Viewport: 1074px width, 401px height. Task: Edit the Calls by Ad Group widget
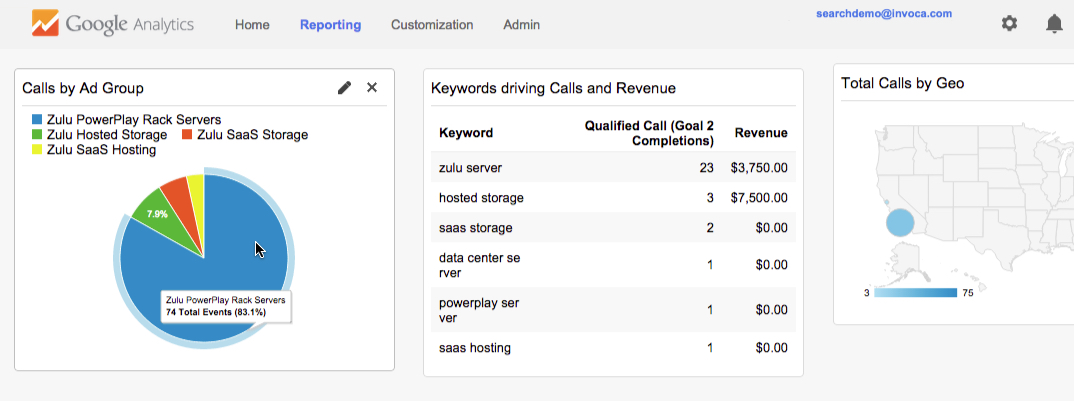(345, 87)
